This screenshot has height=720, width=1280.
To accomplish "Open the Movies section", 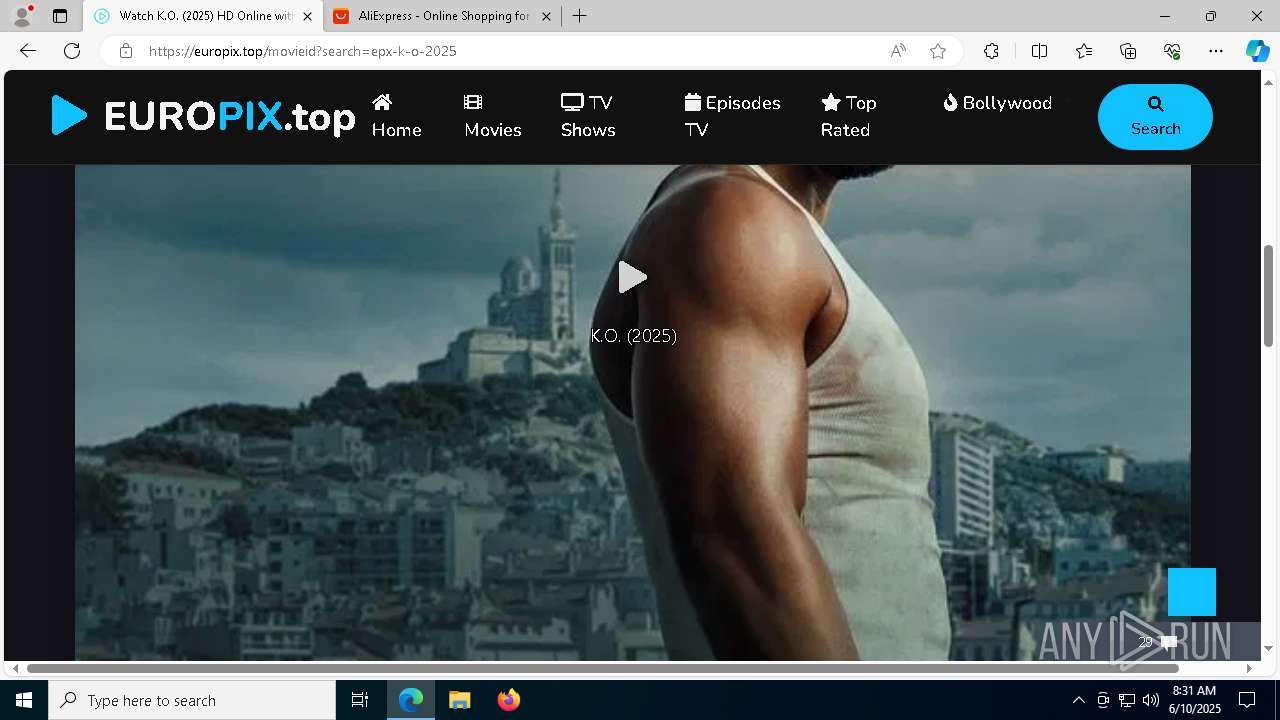I will (x=492, y=116).
